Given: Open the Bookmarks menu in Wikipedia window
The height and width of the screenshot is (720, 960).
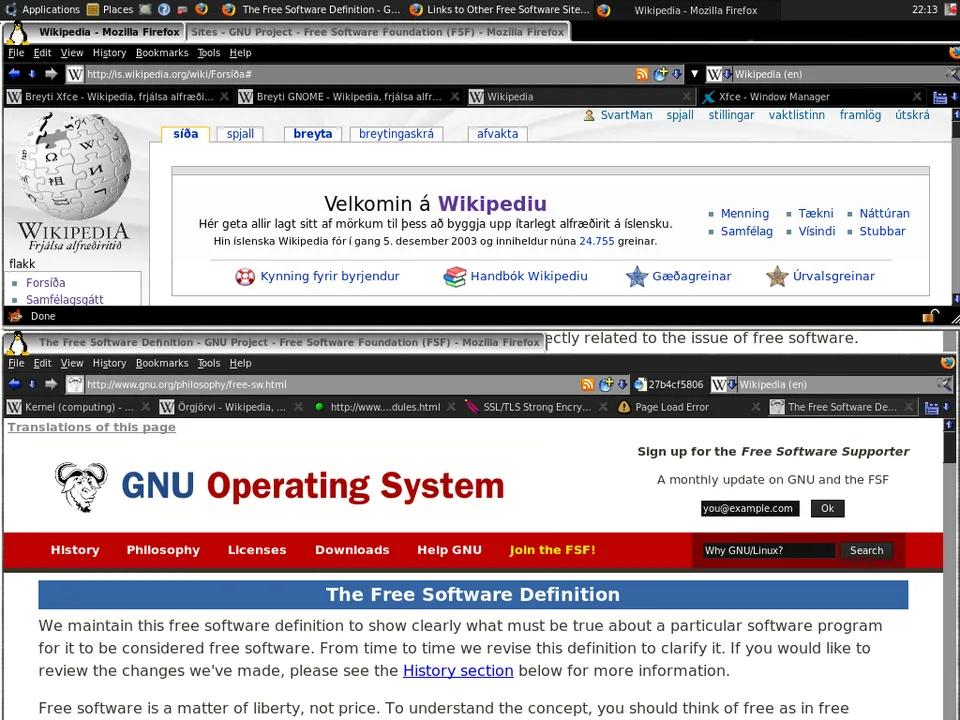Looking at the screenshot, I should pos(162,53).
